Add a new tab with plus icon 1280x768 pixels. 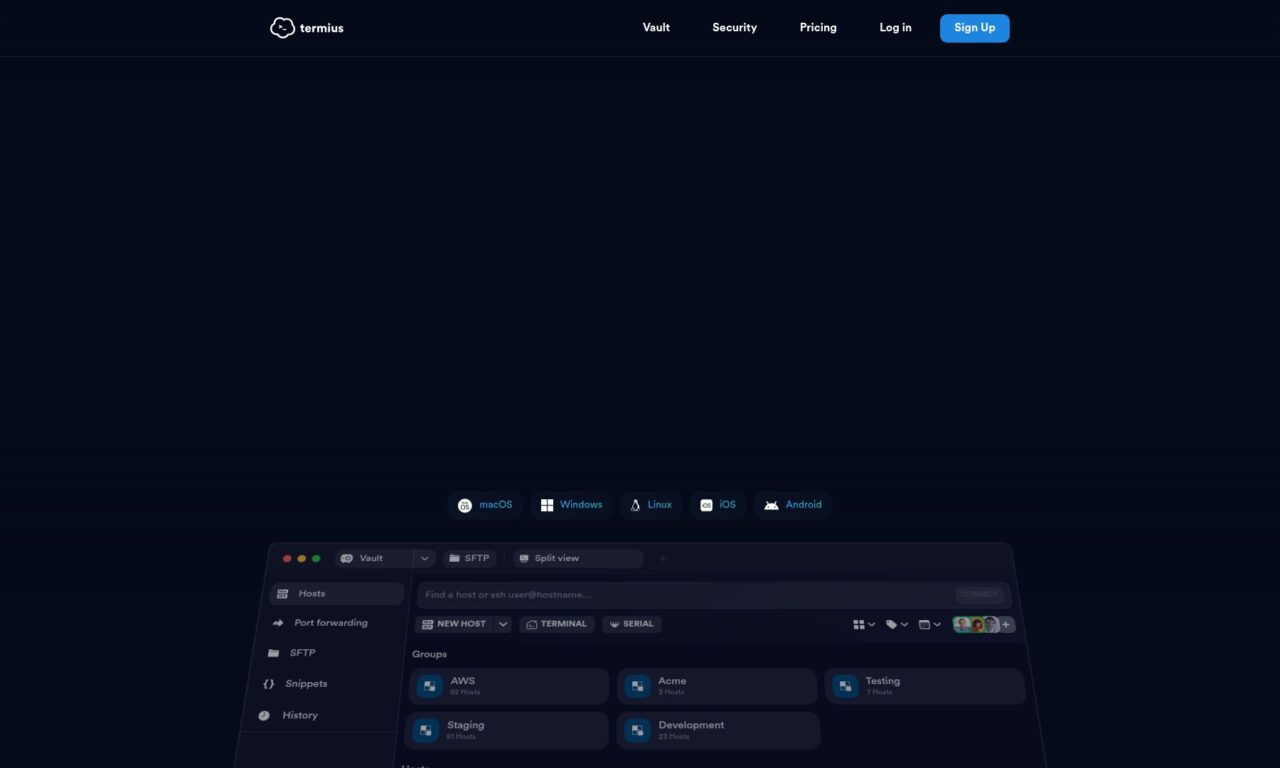(662, 558)
